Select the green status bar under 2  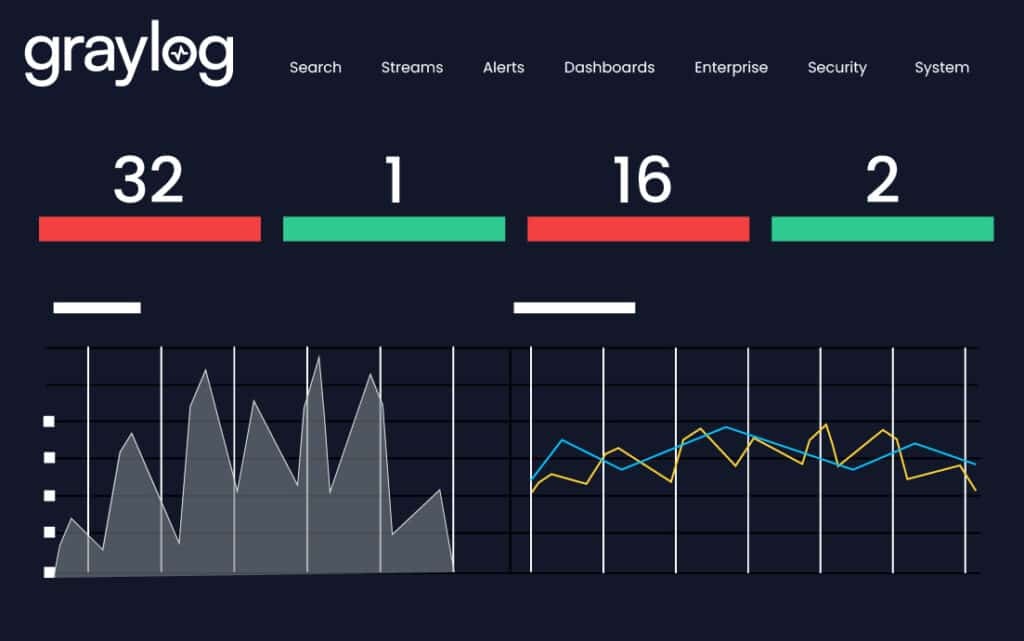pos(882,229)
